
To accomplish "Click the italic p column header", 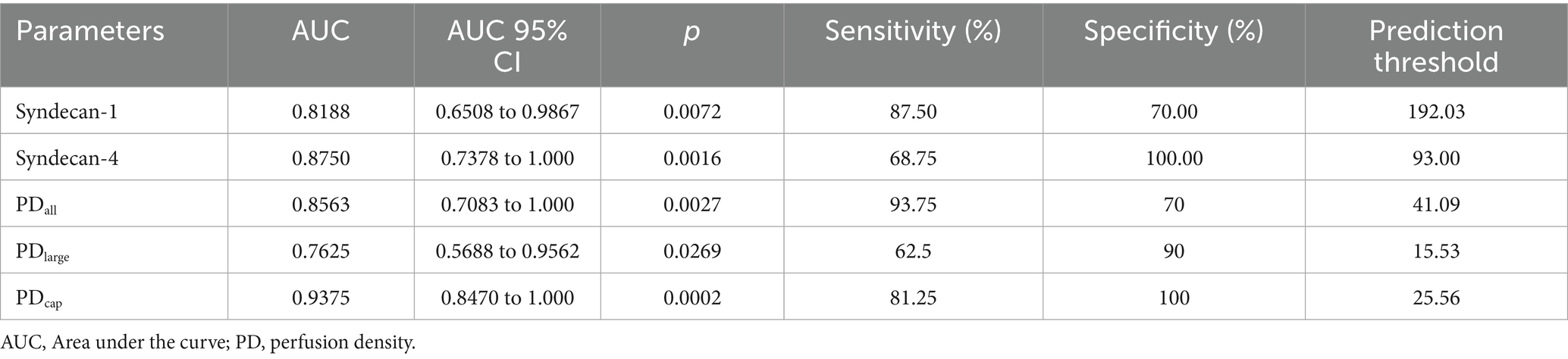I will click(691, 31).
